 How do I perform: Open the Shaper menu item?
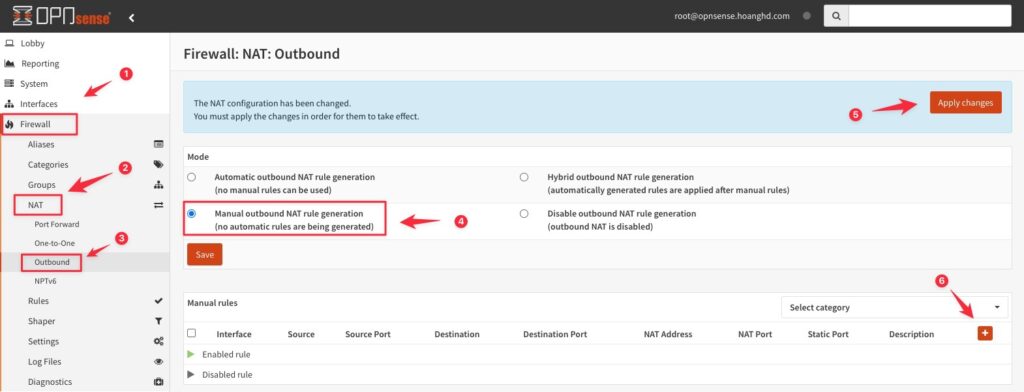pos(42,321)
